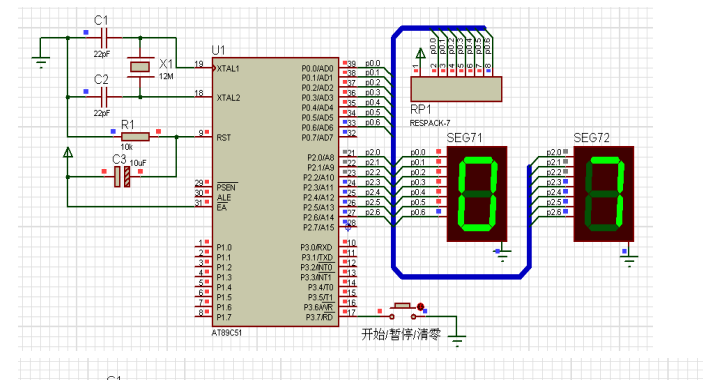Select the SEG71 seven-segment display
The image size is (707, 380).
pos(477,194)
